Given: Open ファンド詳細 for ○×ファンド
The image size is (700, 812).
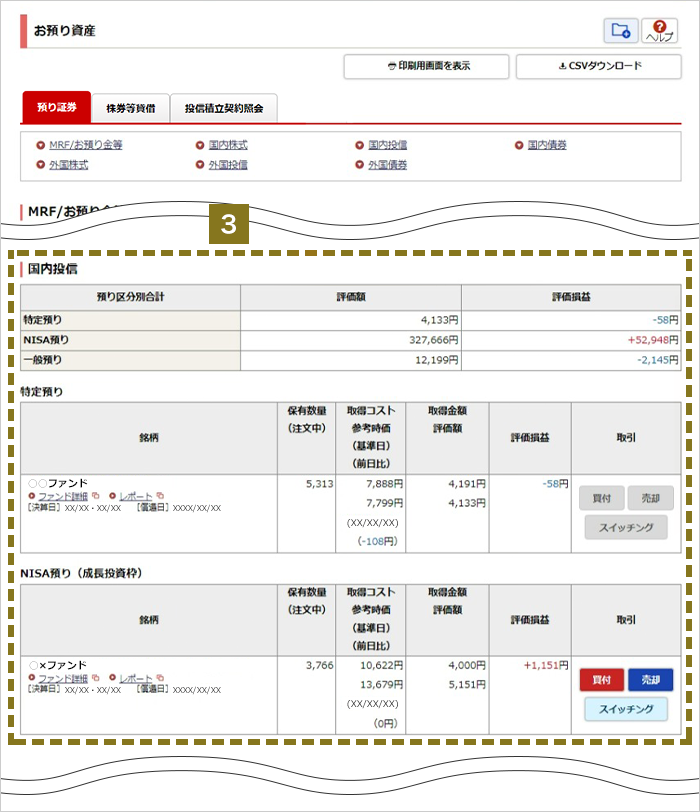Looking at the screenshot, I should click(x=63, y=678).
